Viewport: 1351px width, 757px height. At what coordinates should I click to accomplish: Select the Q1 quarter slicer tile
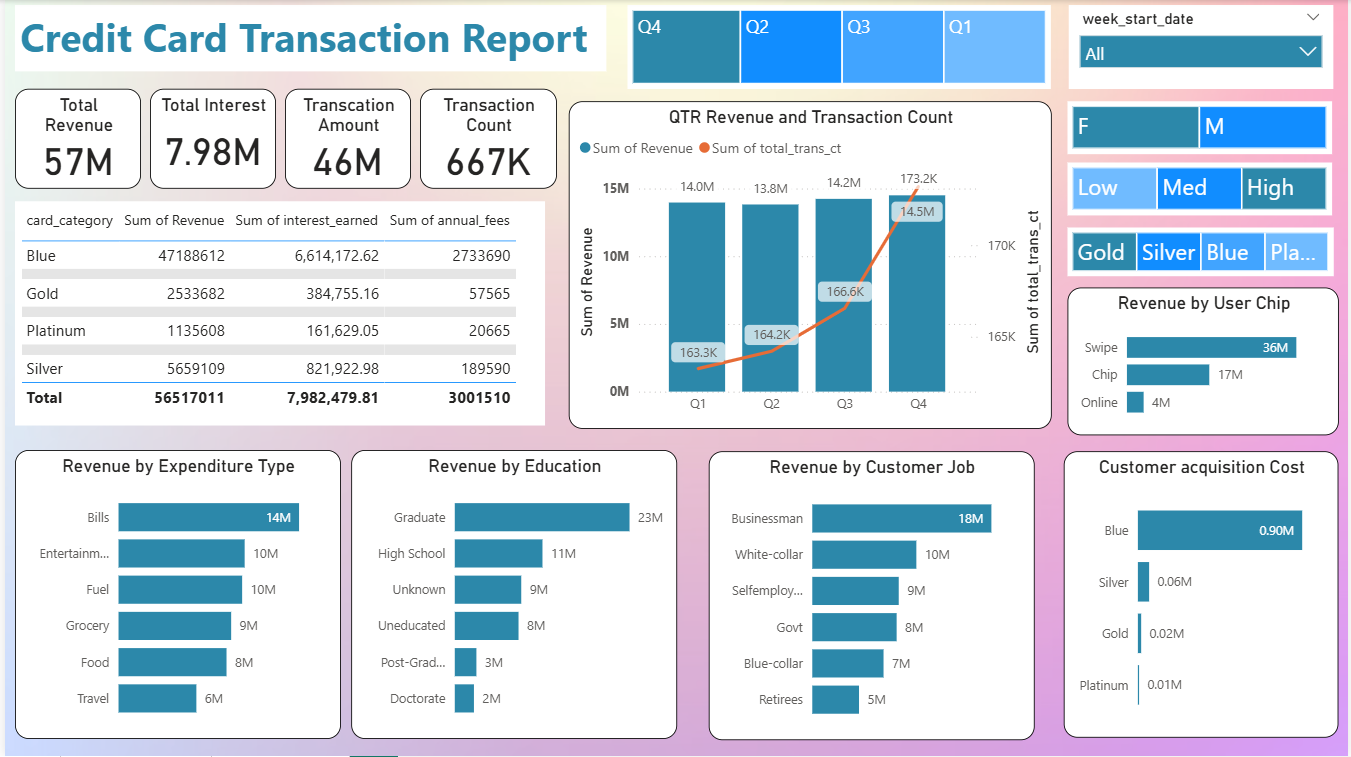tap(994, 45)
